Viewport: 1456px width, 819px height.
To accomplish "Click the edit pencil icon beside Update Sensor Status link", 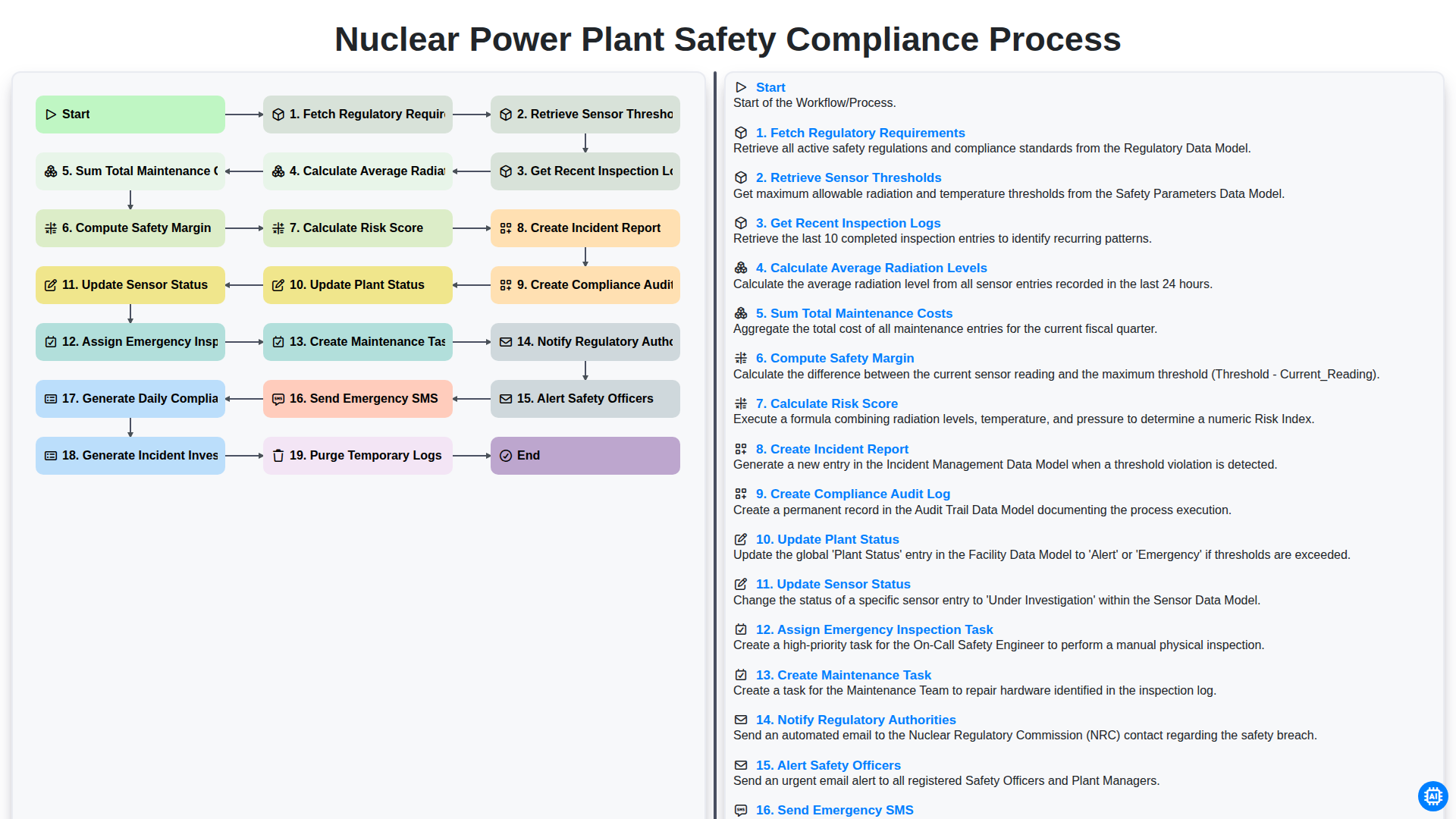I will click(x=741, y=584).
